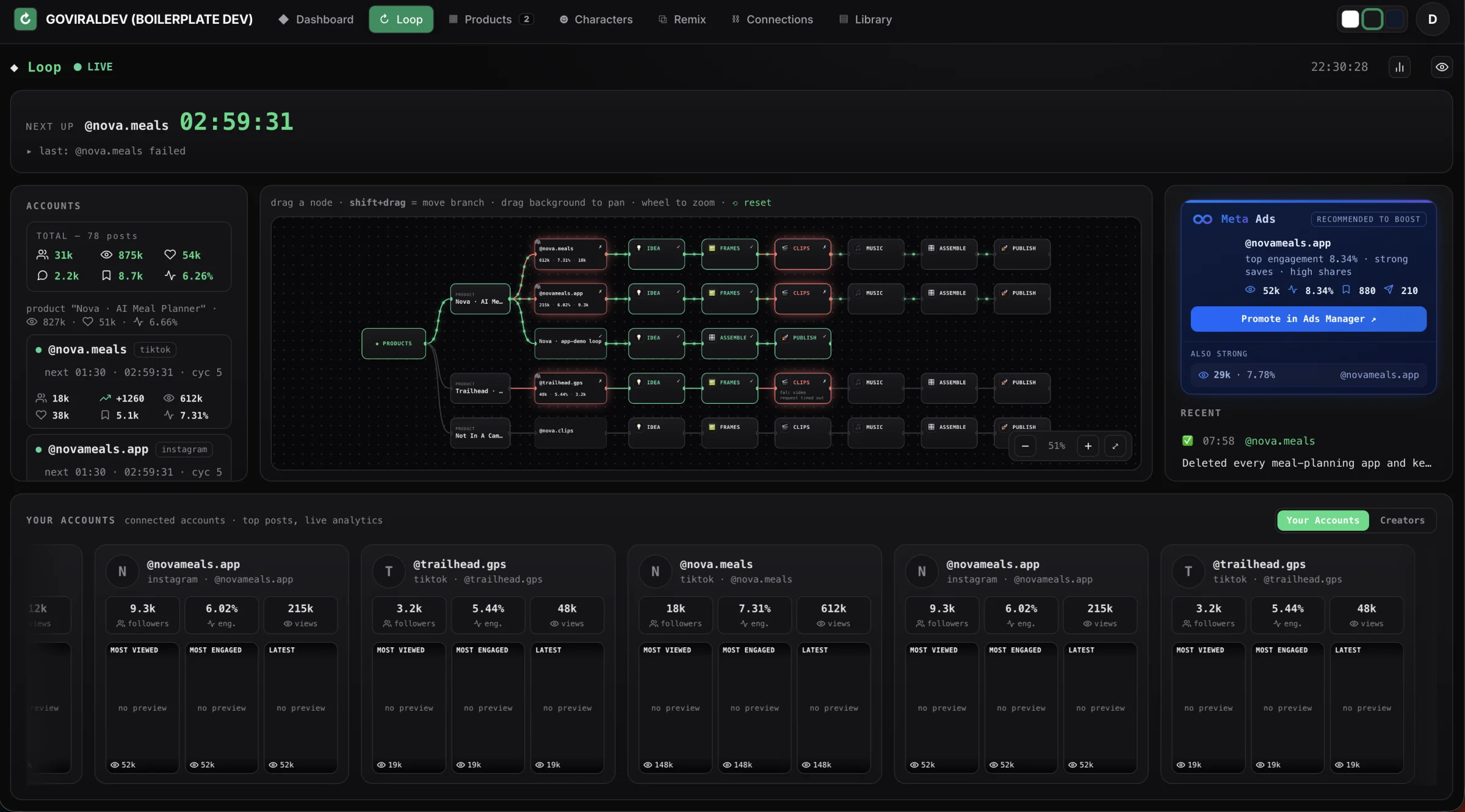The height and width of the screenshot is (812, 1465).
Task: Open the Library tab
Action: pos(866,20)
